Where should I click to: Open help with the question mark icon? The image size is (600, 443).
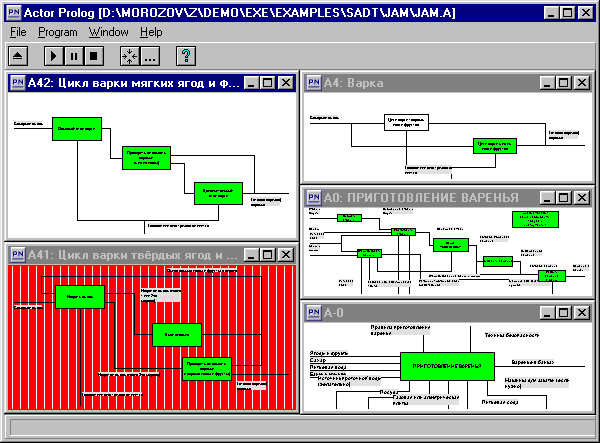pos(186,56)
